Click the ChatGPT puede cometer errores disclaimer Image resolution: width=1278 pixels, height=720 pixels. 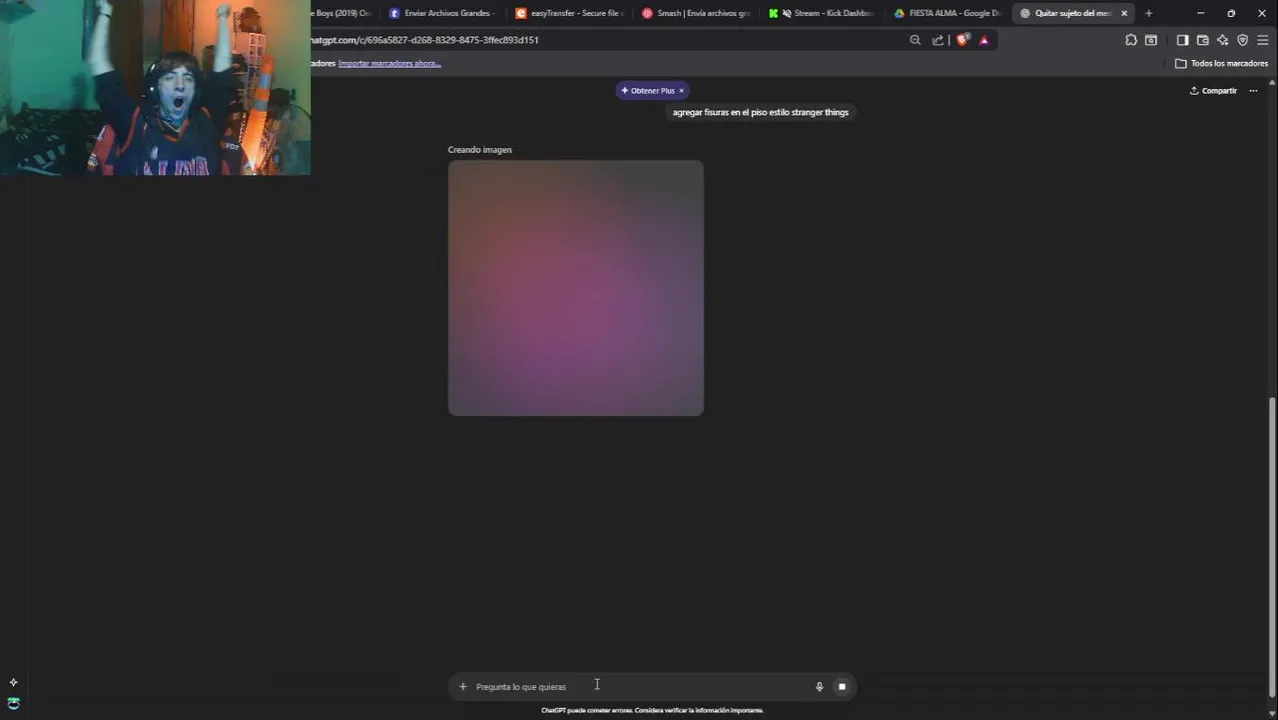click(x=652, y=710)
